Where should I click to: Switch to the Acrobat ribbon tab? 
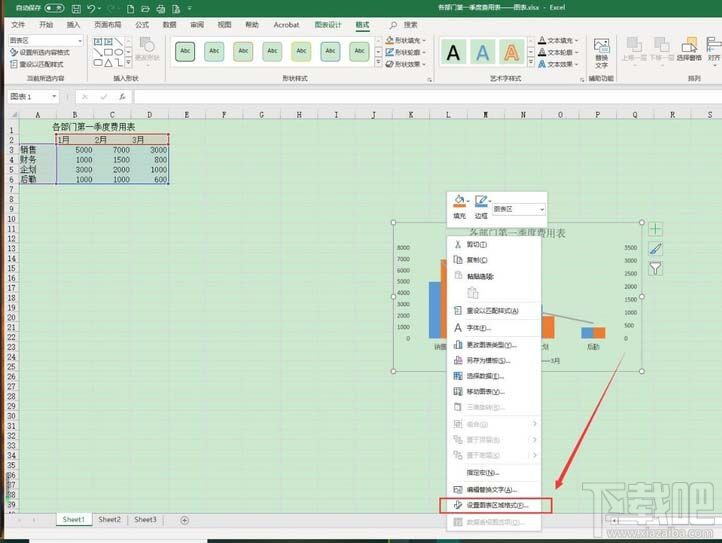pos(286,25)
